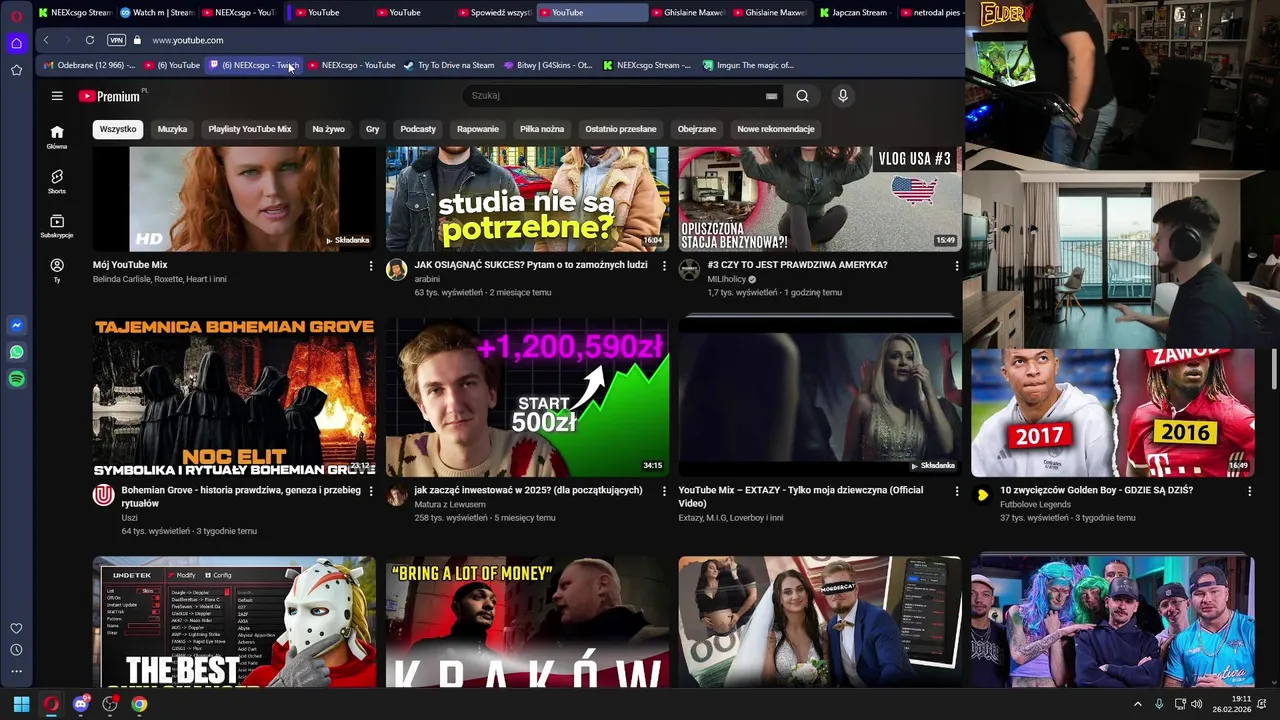Open Messenger in the Opera sidebar
Image resolution: width=1280 pixels, height=720 pixels.
[16, 326]
